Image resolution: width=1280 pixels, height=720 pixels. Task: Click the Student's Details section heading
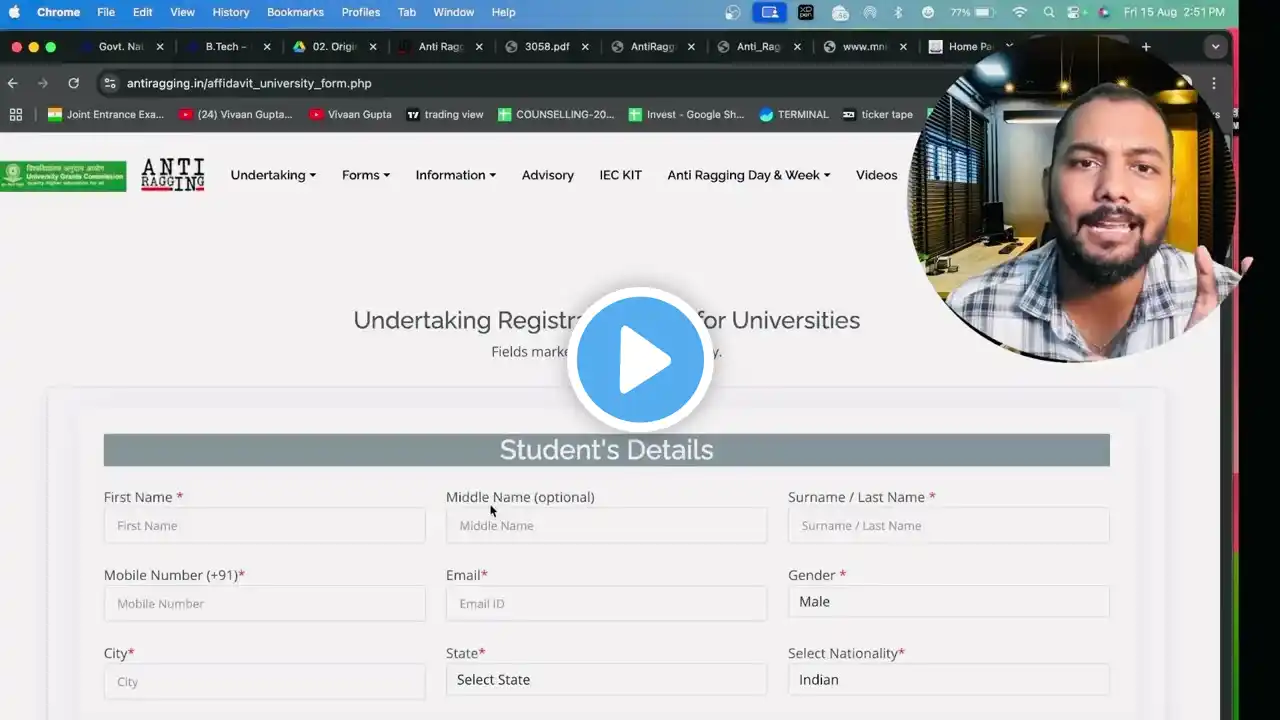(x=606, y=450)
